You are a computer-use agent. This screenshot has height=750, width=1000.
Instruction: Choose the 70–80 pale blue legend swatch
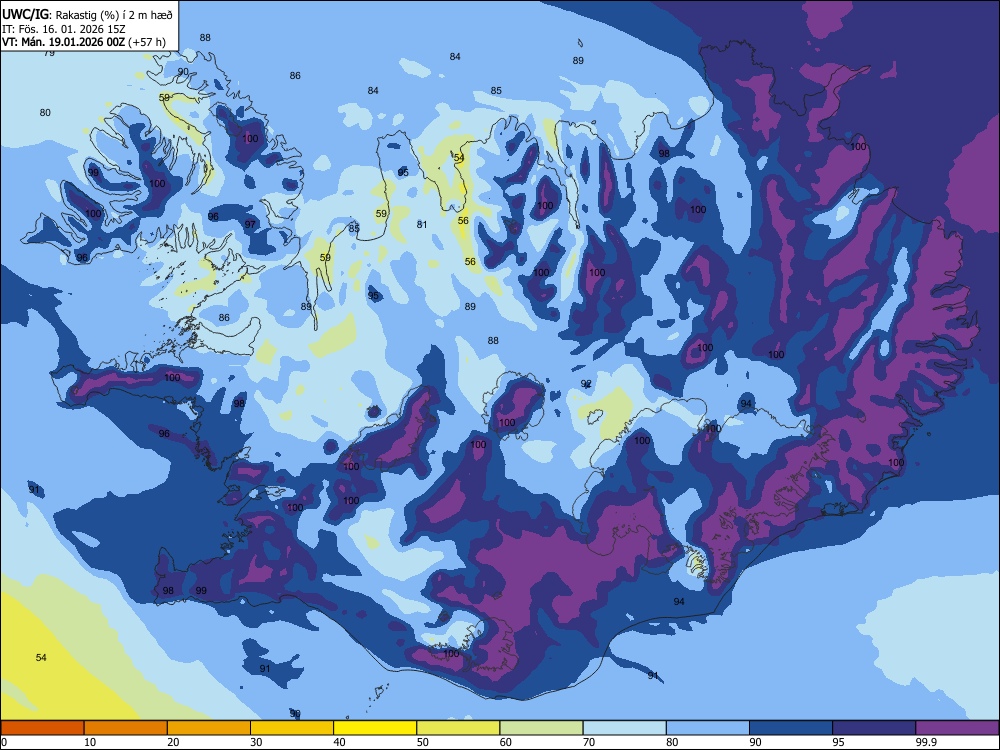tap(624, 728)
